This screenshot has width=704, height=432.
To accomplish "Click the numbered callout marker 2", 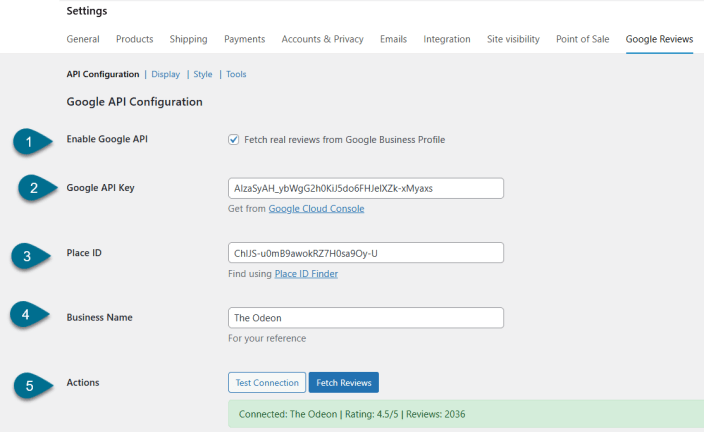I will 34,188.
